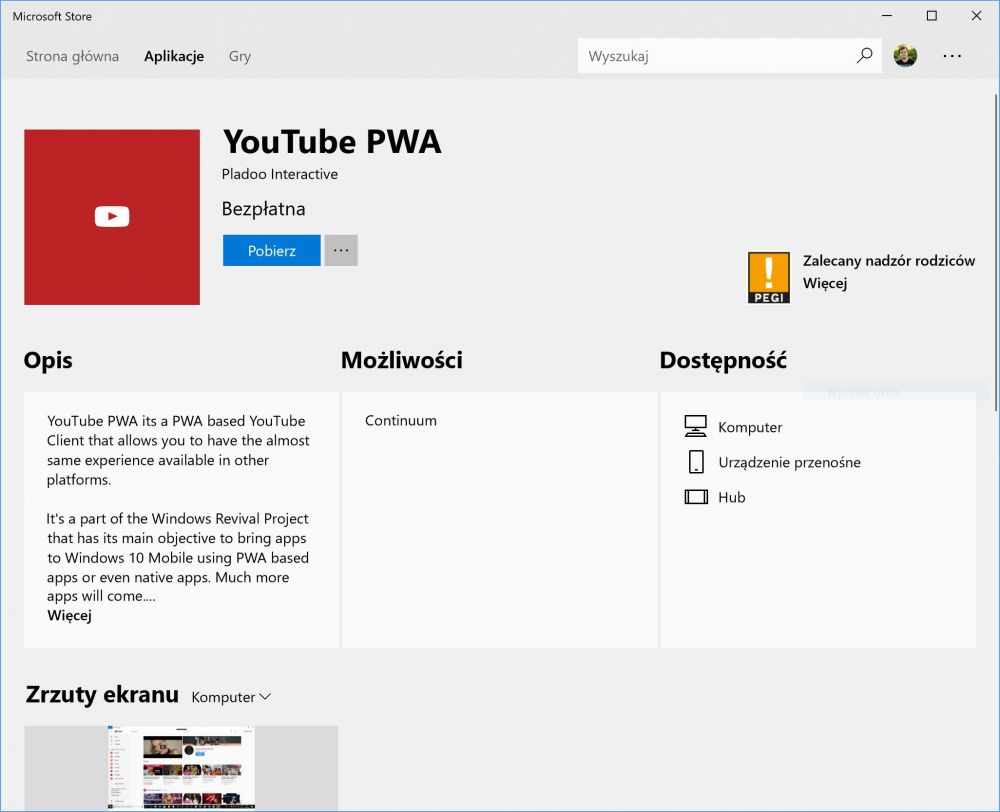1000x812 pixels.
Task: Switch to the Aplikacje tab
Action: point(173,56)
